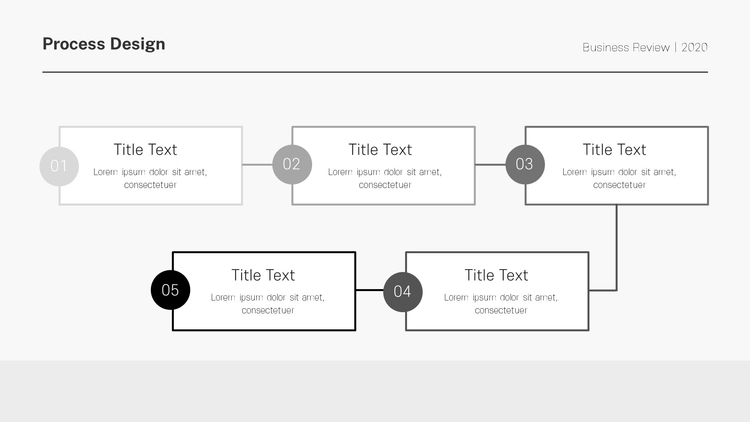Select Title Text in step 05 box
750x422 pixels.
[263, 275]
